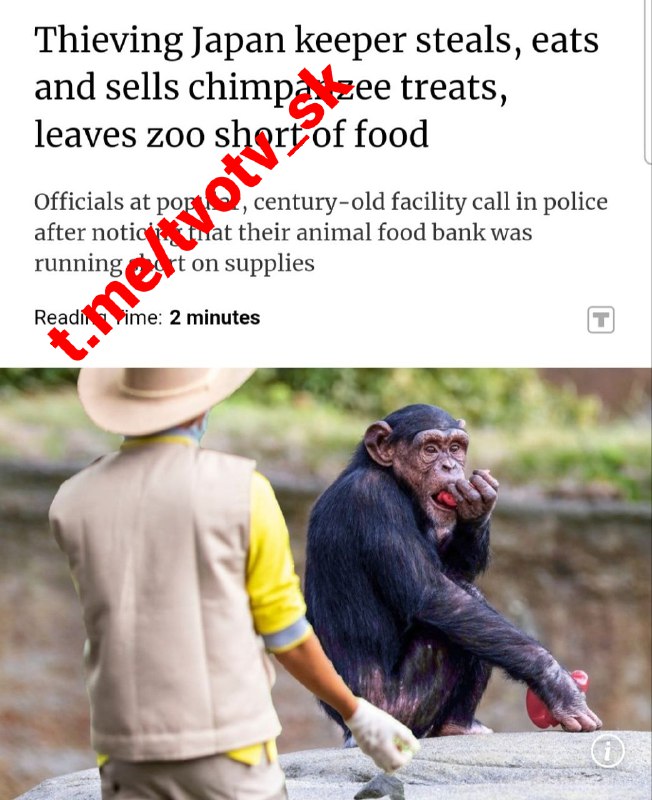Grab the scrollbar handle at right edge
This screenshot has height=800, width=652.
[x=648, y=82]
